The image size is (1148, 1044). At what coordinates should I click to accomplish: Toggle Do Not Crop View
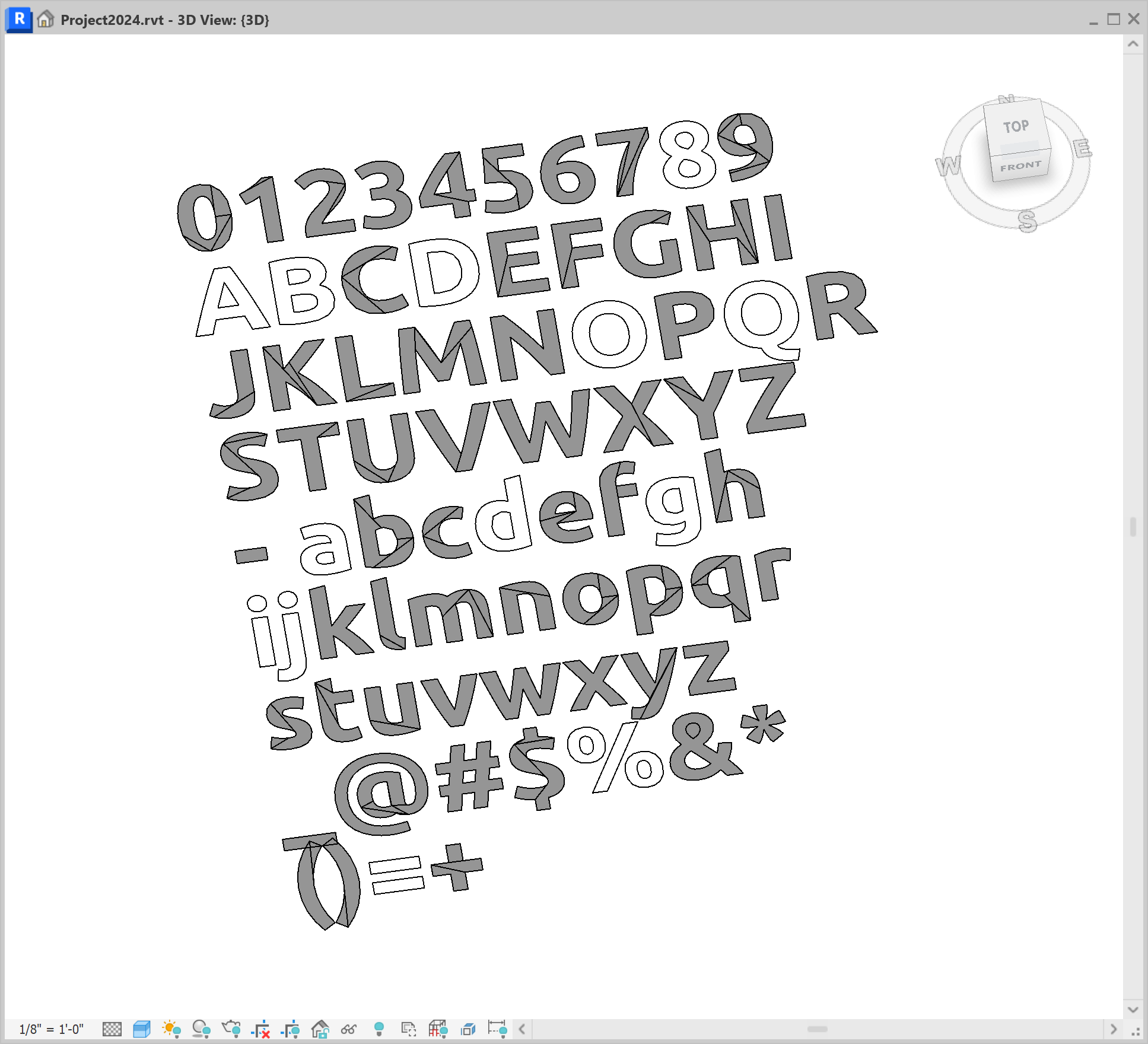[261, 1029]
